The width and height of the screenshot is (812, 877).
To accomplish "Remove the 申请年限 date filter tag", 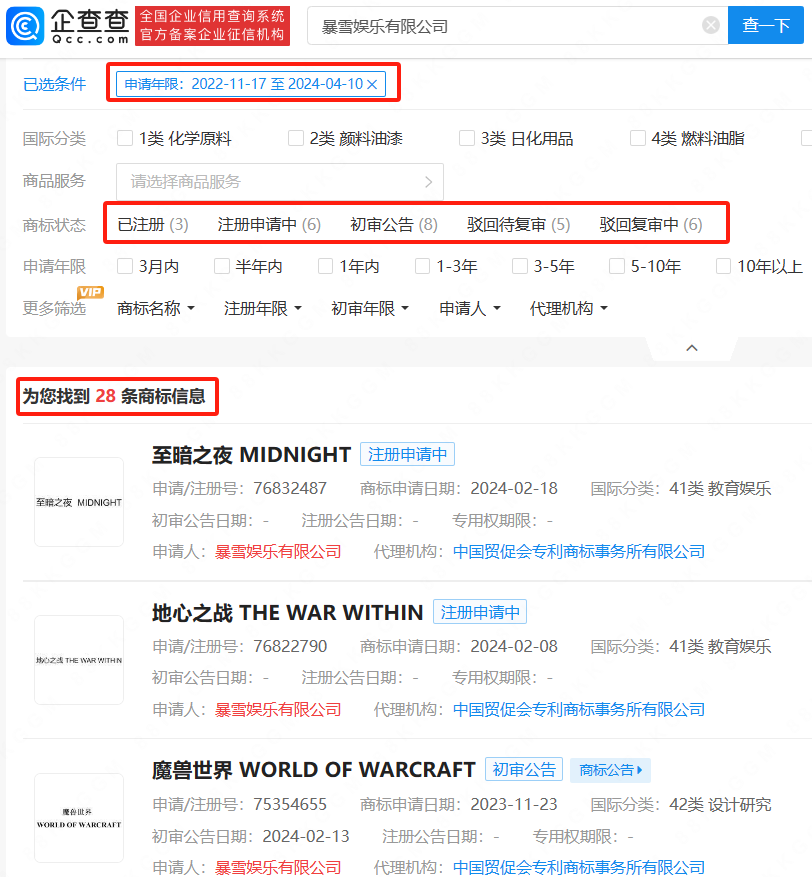I will 372,84.
